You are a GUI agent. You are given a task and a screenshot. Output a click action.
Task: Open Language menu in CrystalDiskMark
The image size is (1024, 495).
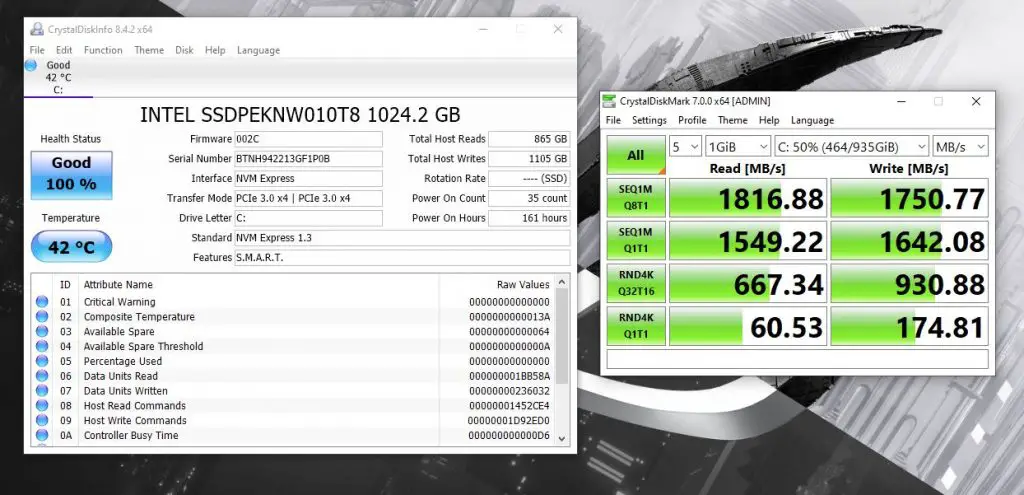click(x=812, y=120)
